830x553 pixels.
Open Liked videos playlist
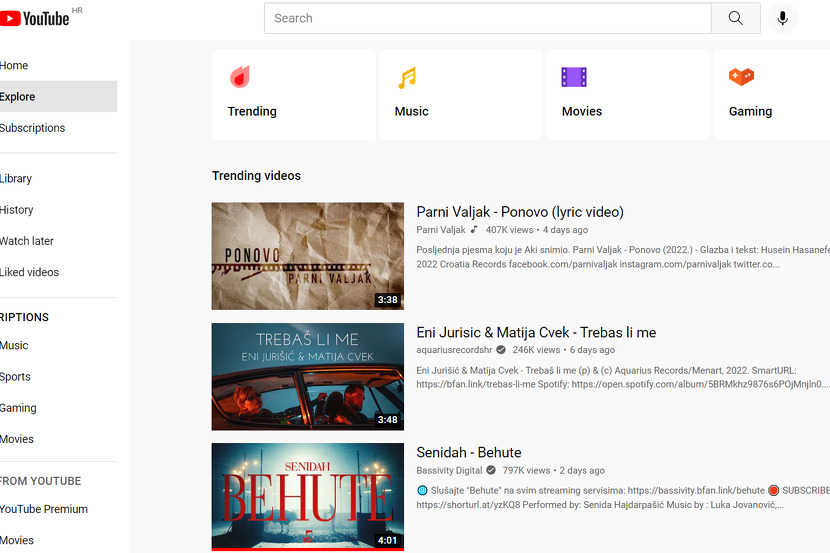click(29, 272)
